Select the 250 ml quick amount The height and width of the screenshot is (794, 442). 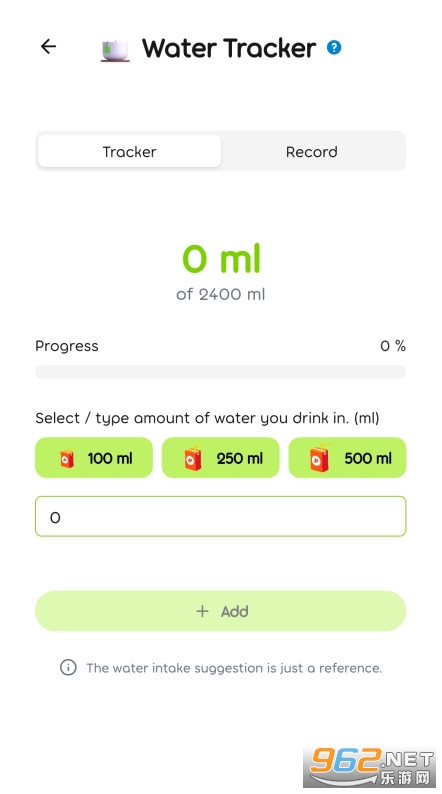coord(220,458)
